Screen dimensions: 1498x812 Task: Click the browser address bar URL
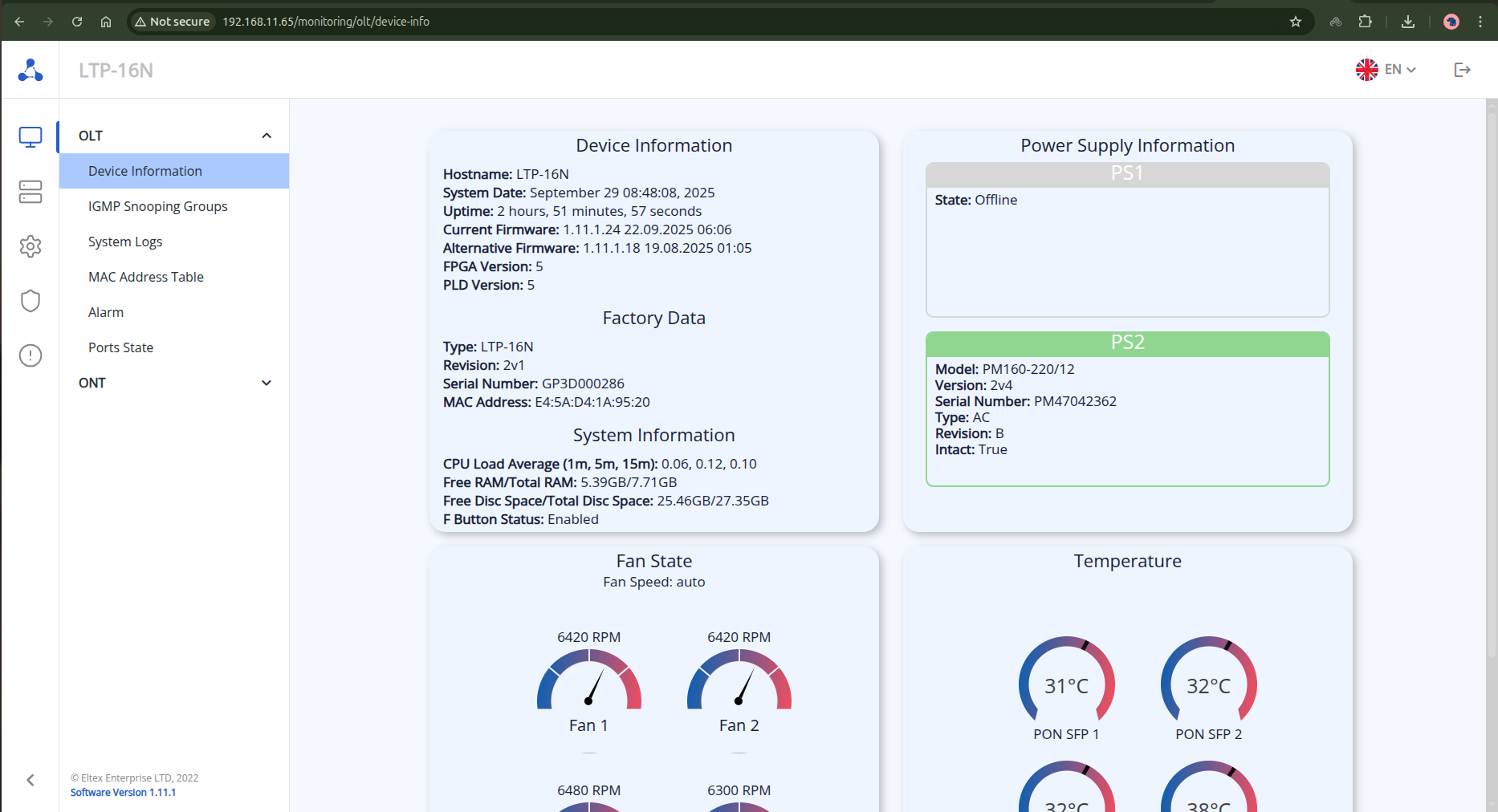click(x=326, y=22)
